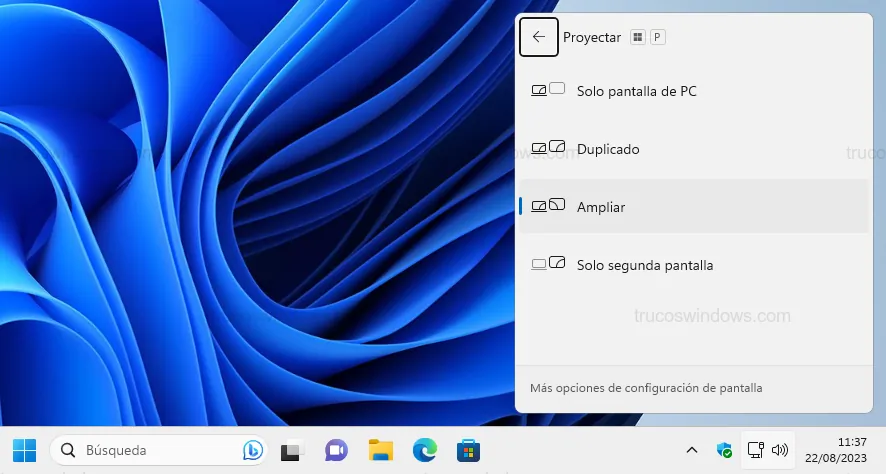Open Windows Security tray icon

pos(724,450)
